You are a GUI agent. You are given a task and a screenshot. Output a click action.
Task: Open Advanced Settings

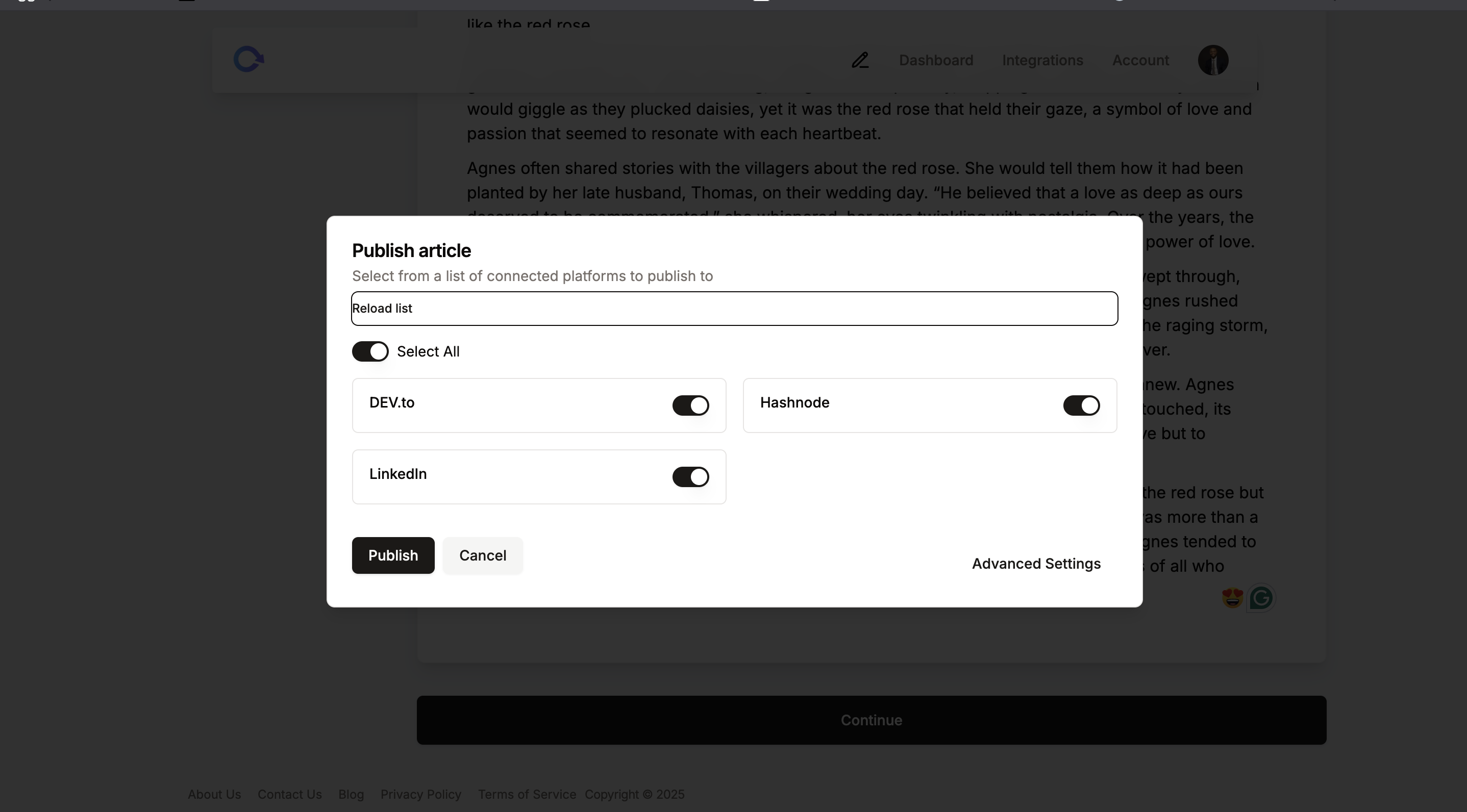pos(1036,563)
